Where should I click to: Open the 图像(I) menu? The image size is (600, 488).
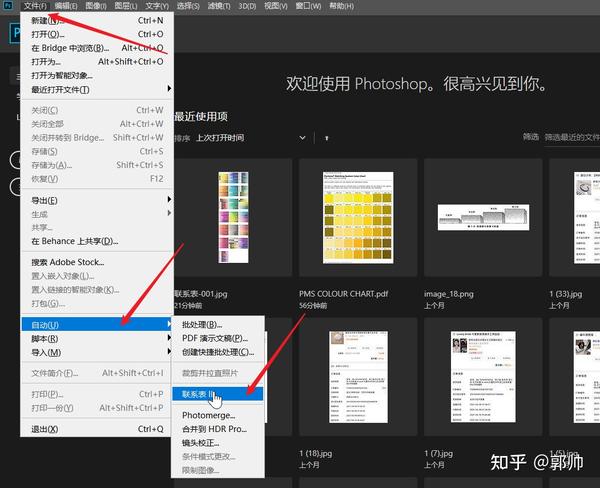[x=96, y=6]
